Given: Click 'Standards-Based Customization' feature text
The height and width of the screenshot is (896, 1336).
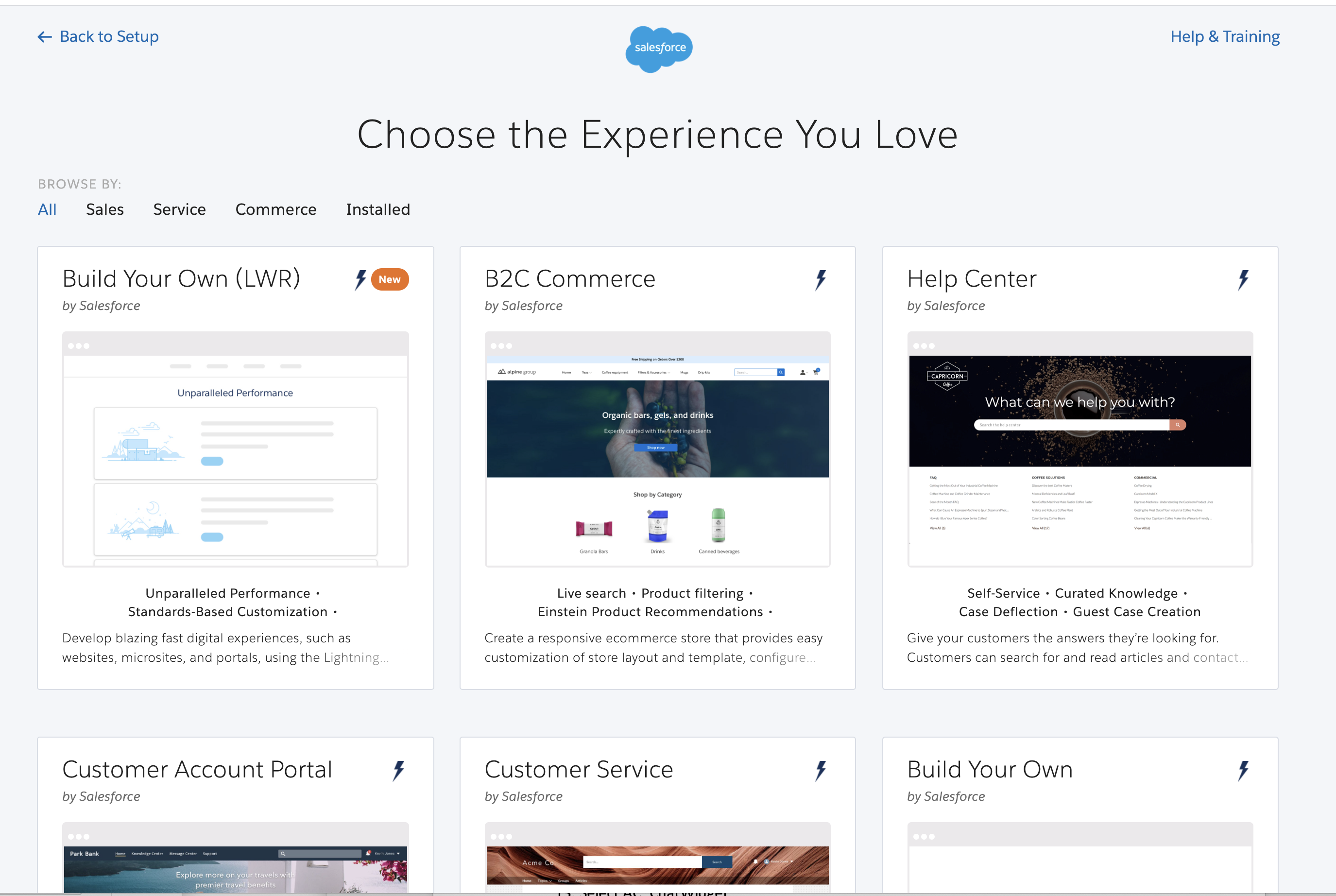Looking at the screenshot, I should (228, 611).
